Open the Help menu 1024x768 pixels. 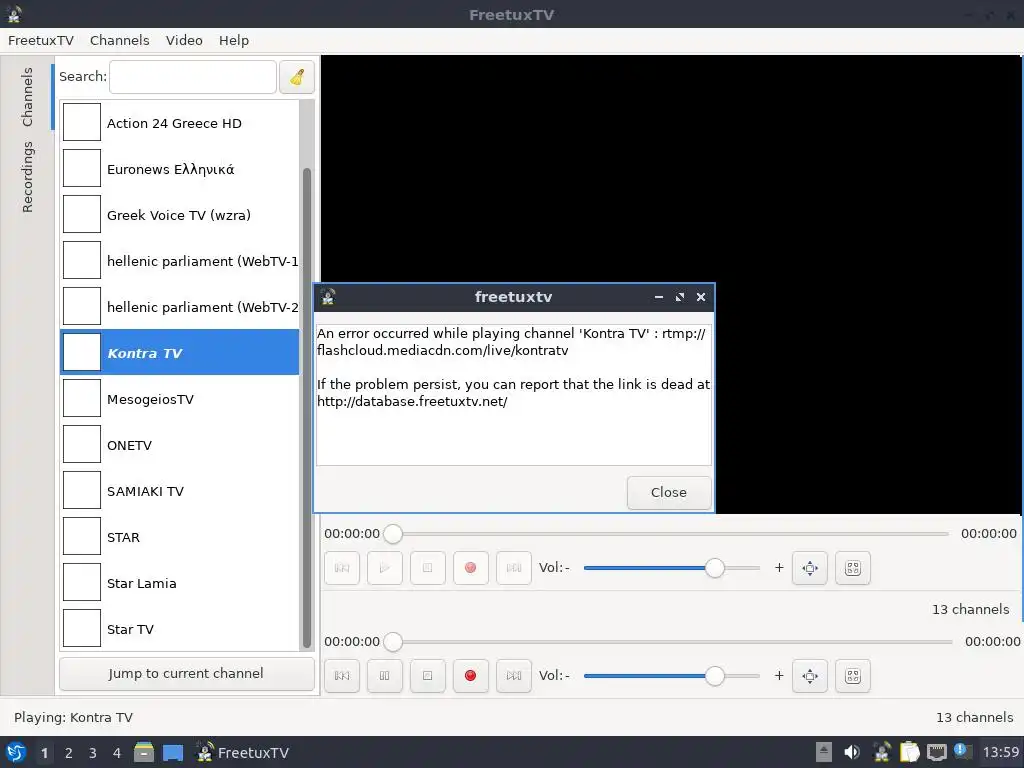point(234,40)
